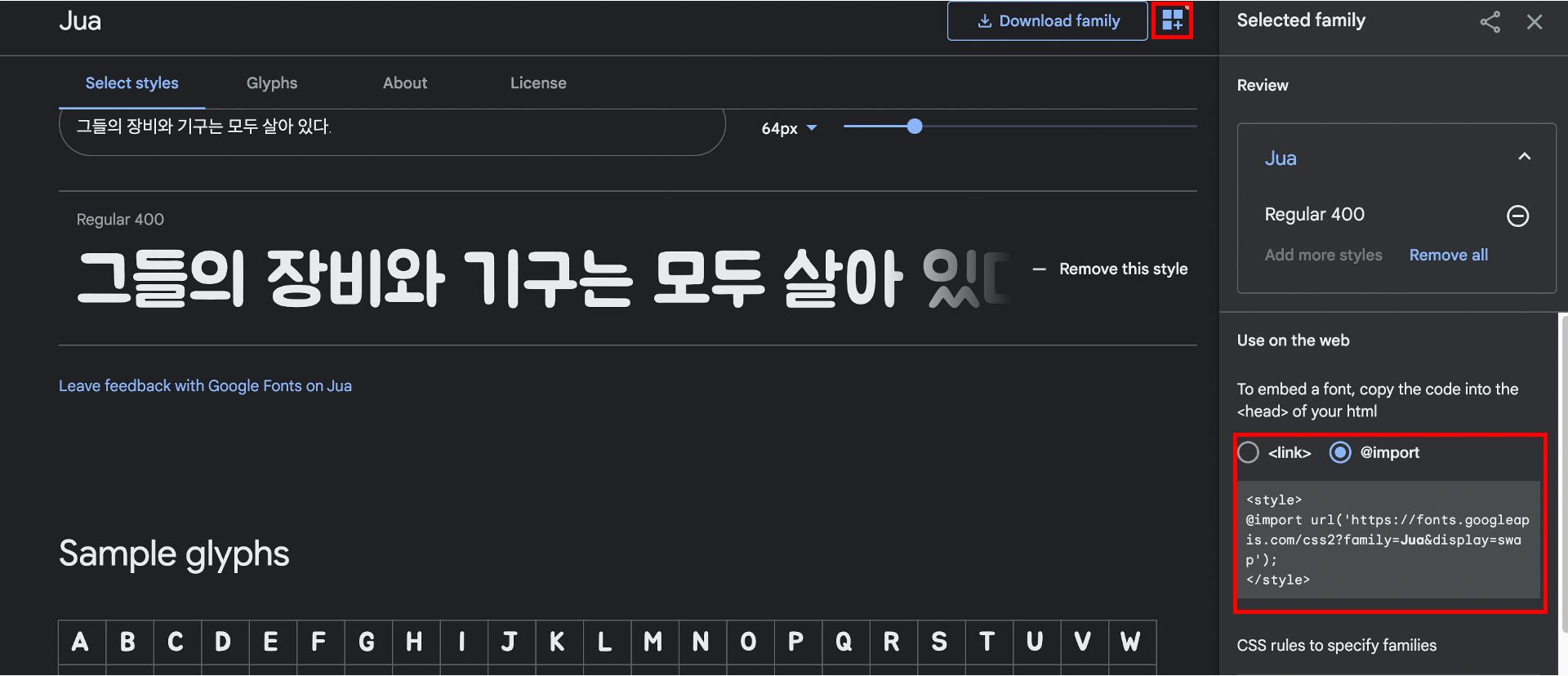Open the About tab
This screenshot has width=1568, height=676.
click(405, 83)
